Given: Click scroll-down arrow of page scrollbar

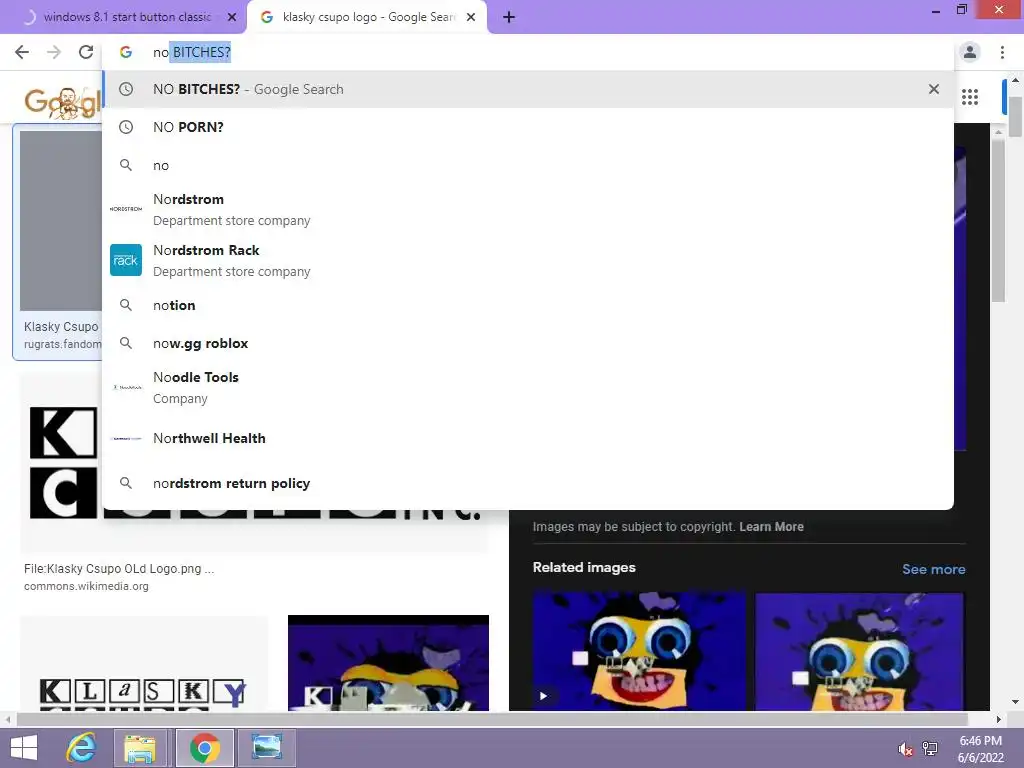Looking at the screenshot, I should tap(1015, 702).
